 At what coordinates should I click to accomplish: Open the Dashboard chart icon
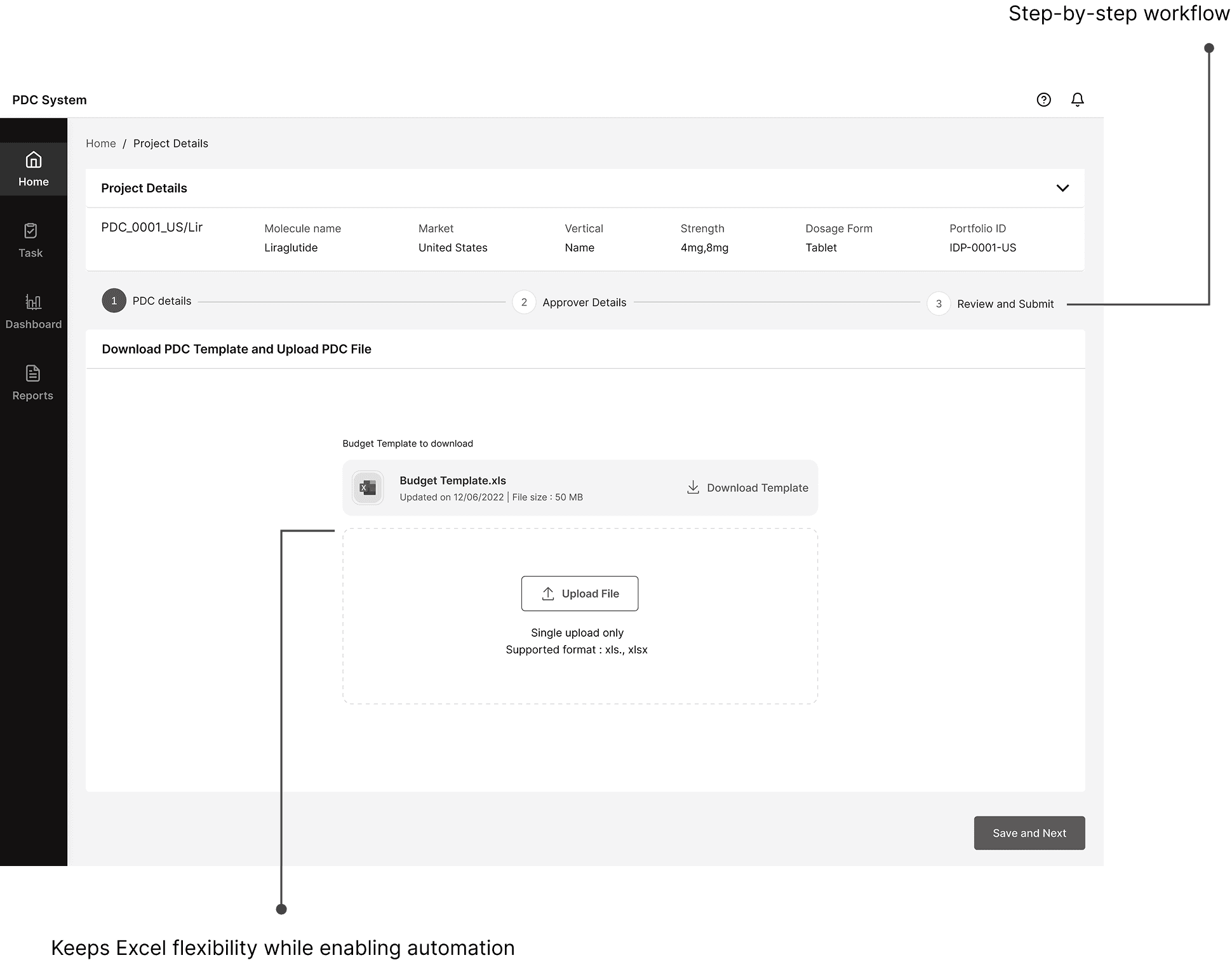point(33,302)
